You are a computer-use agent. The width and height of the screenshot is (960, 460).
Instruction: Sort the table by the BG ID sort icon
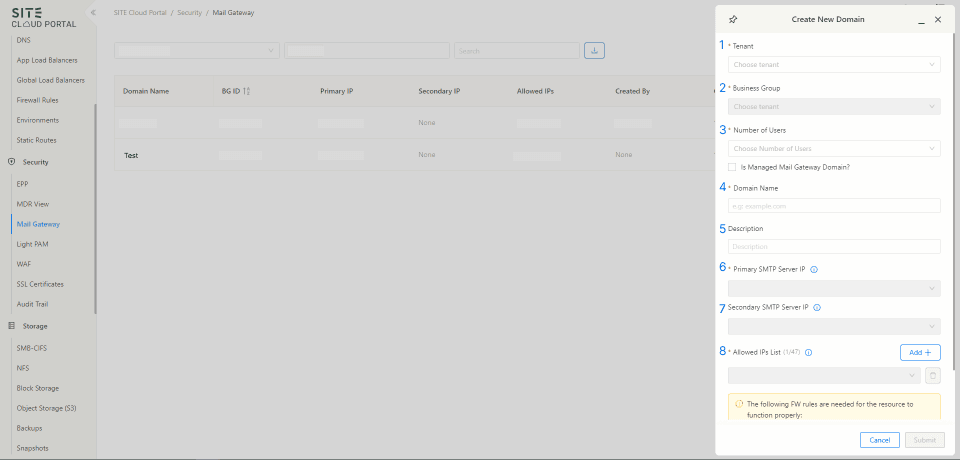click(x=247, y=91)
